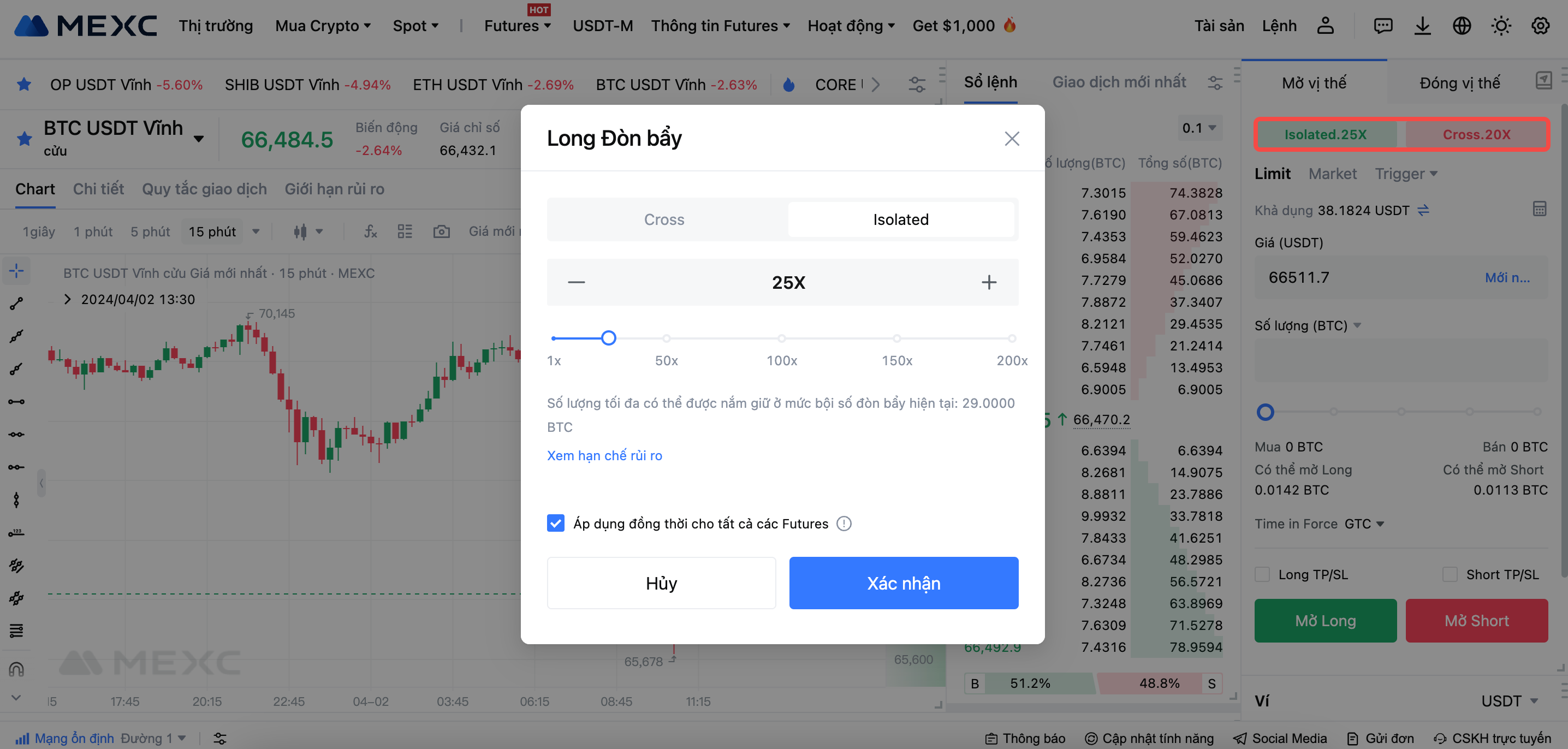Screen dimensions: 1568x749
Task: Expand the 0.1 order book depth dropdown
Action: (1198, 128)
